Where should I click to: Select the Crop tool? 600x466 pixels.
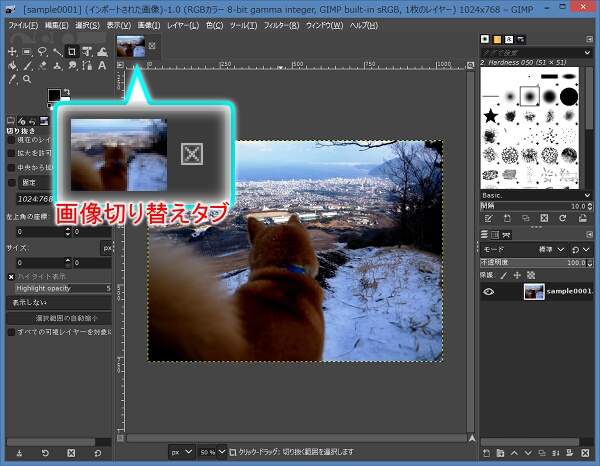[72, 51]
